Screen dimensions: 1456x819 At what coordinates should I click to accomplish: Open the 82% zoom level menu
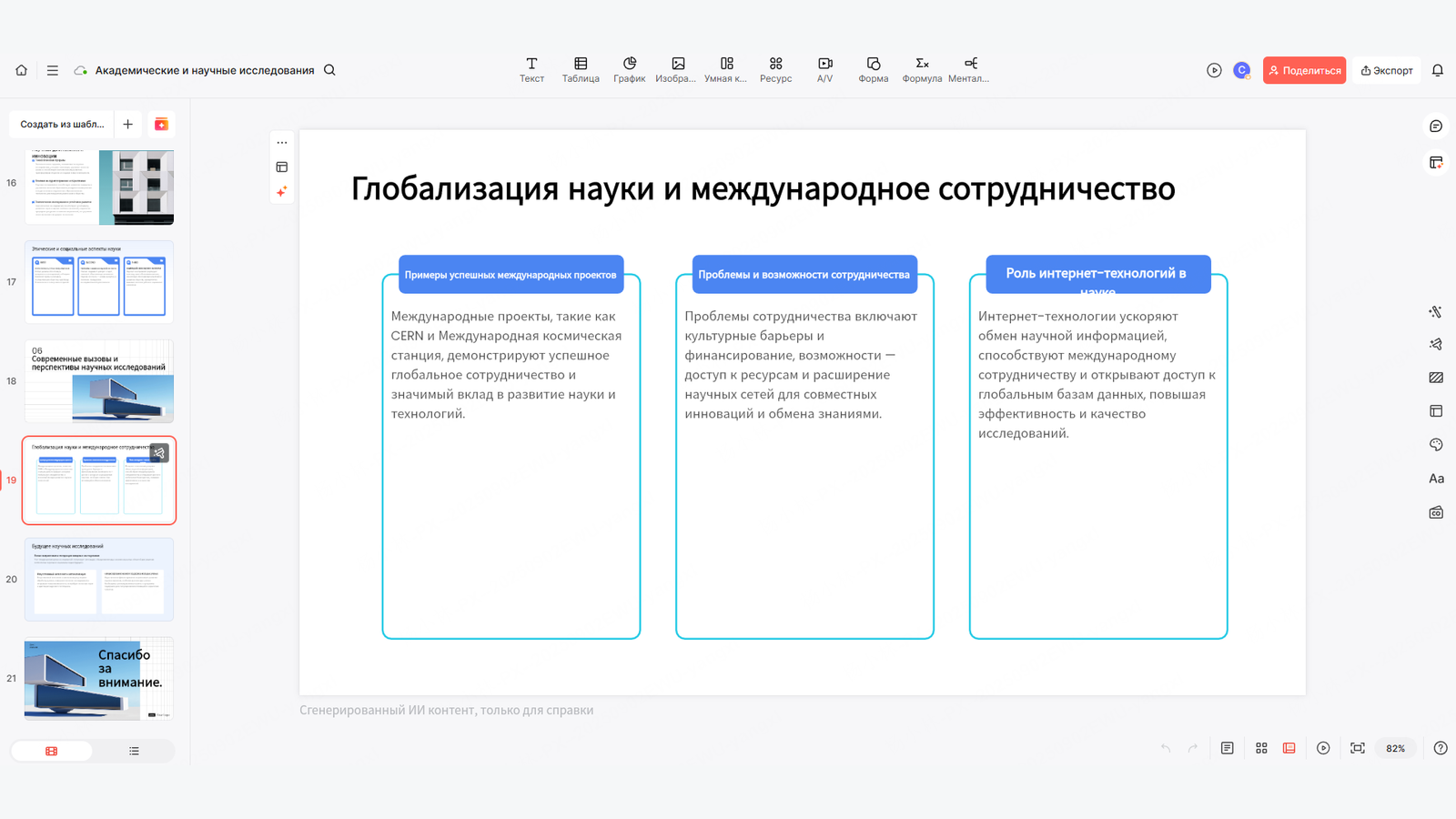coord(1395,748)
